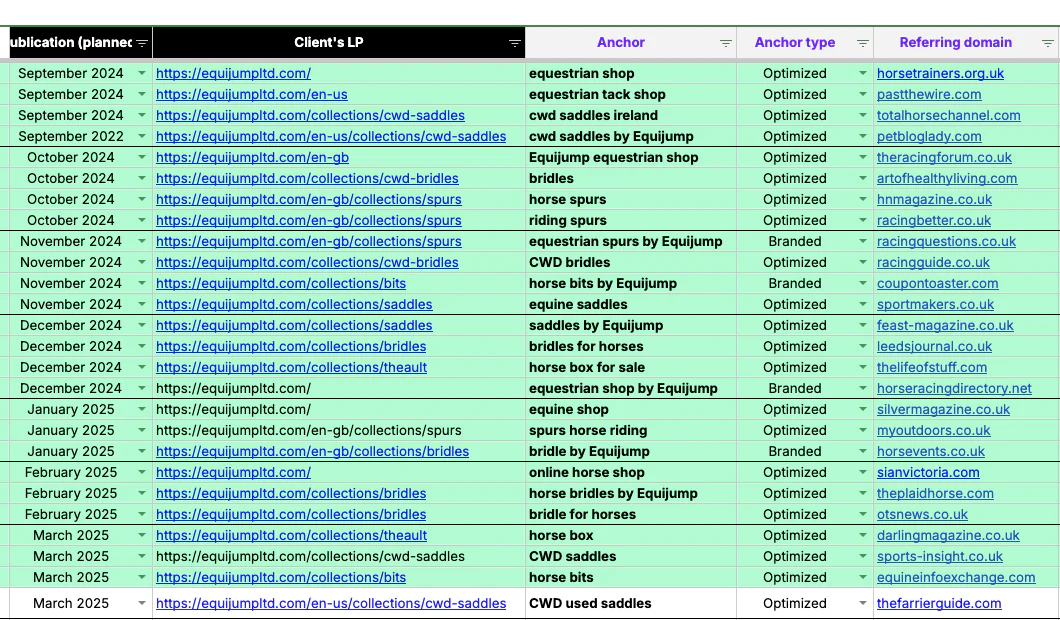Open date dropdown in theracingforum.co.uk row
Image resolution: width=1060 pixels, height=620 pixels.
click(x=141, y=157)
